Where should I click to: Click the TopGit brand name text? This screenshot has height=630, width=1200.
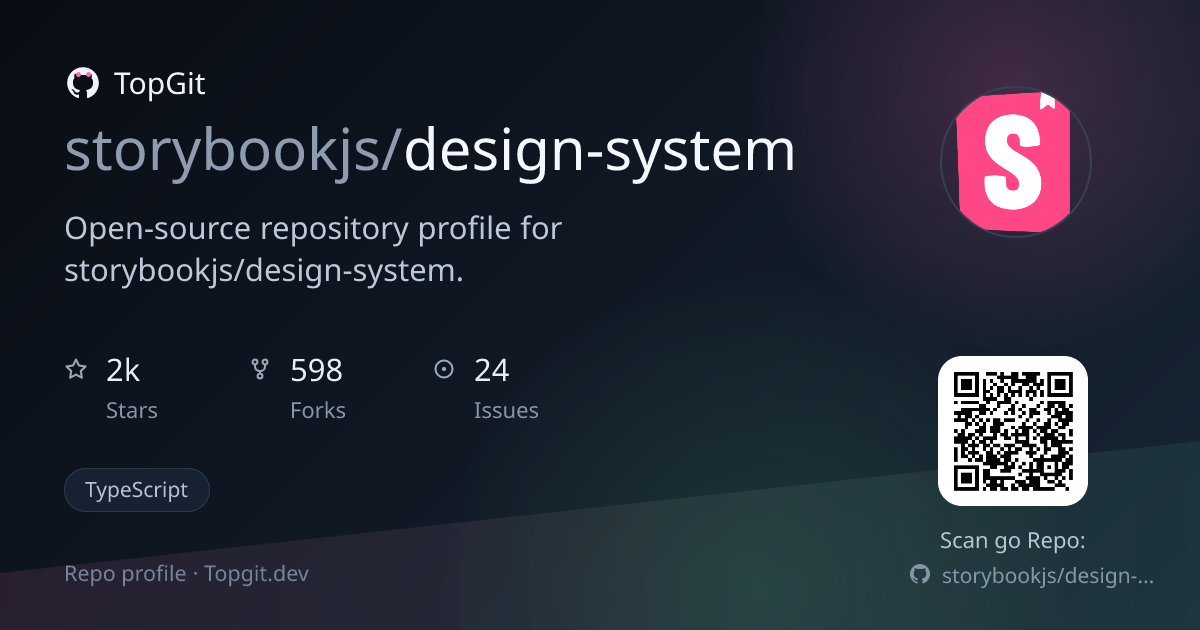[x=160, y=84]
